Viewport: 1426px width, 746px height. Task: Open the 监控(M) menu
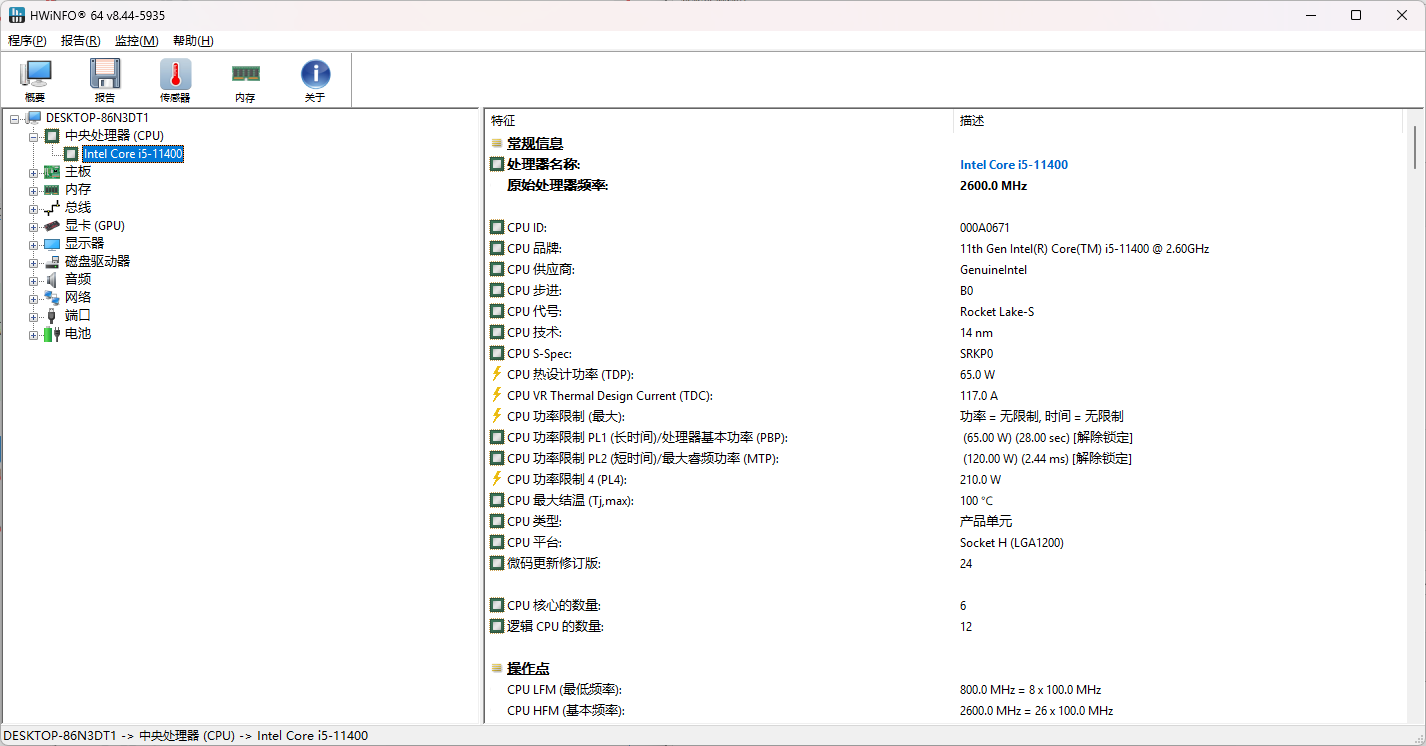[x=136, y=41]
